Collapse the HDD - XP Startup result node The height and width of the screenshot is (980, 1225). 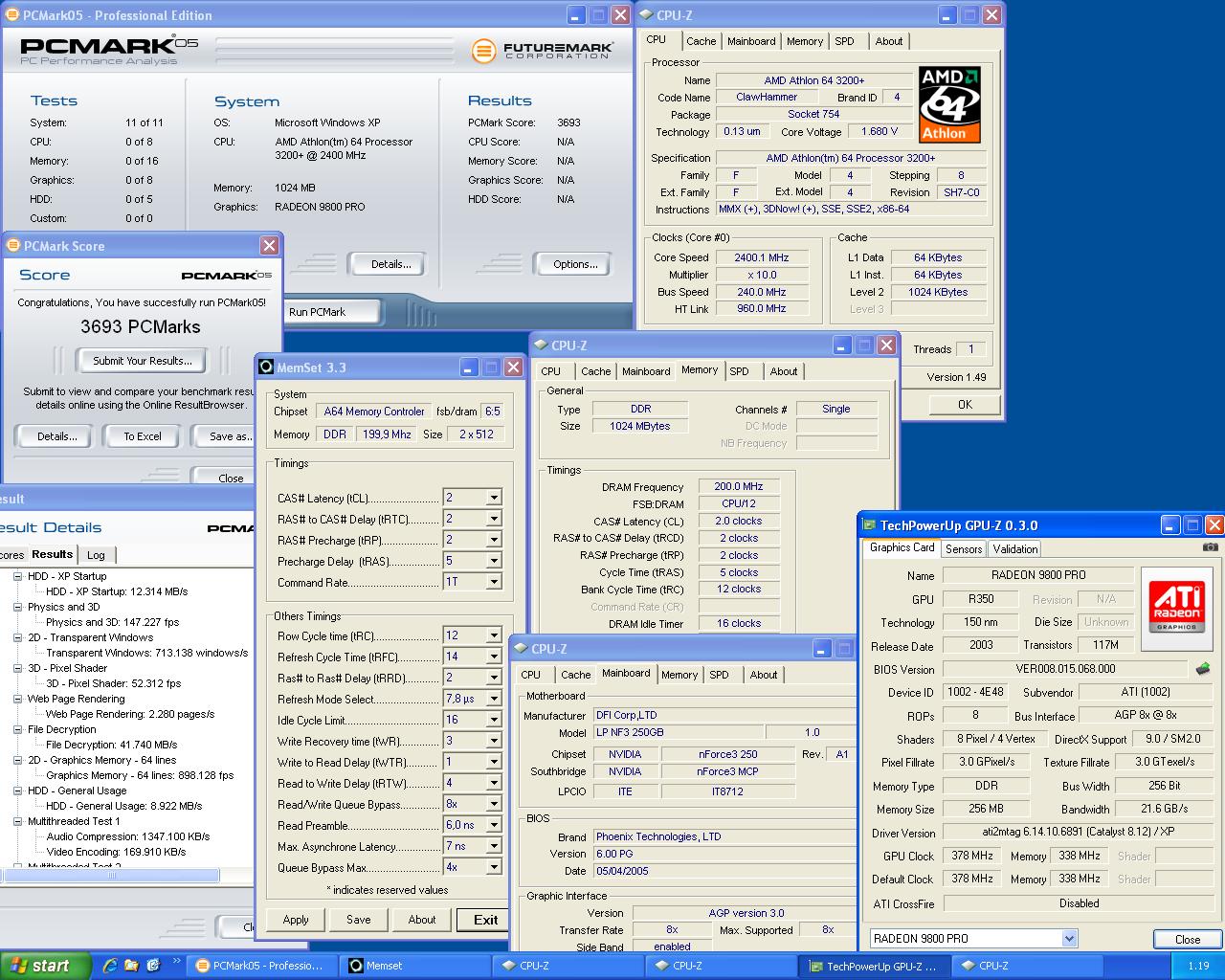[x=17, y=576]
